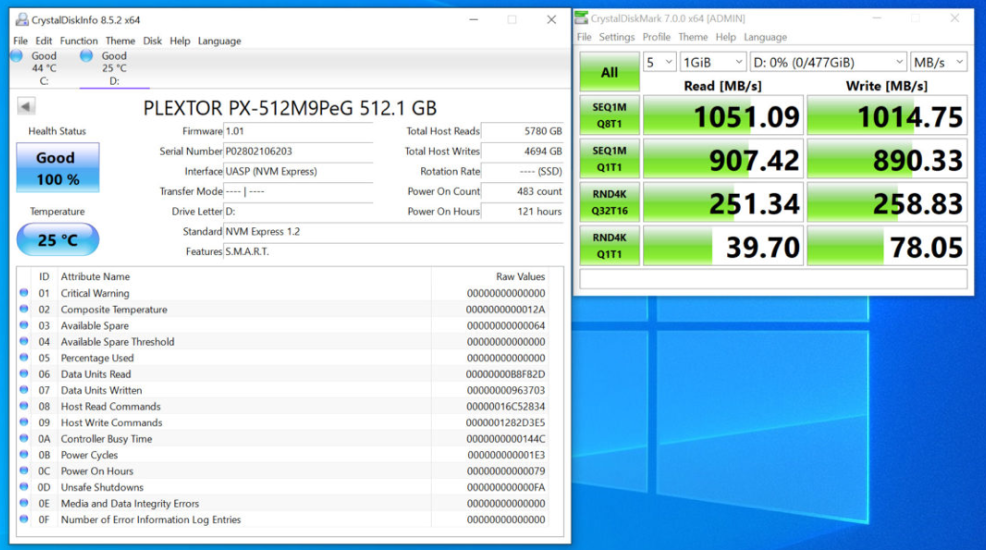
Task: Open CrystalDiskInfo Theme menu
Action: coord(120,41)
